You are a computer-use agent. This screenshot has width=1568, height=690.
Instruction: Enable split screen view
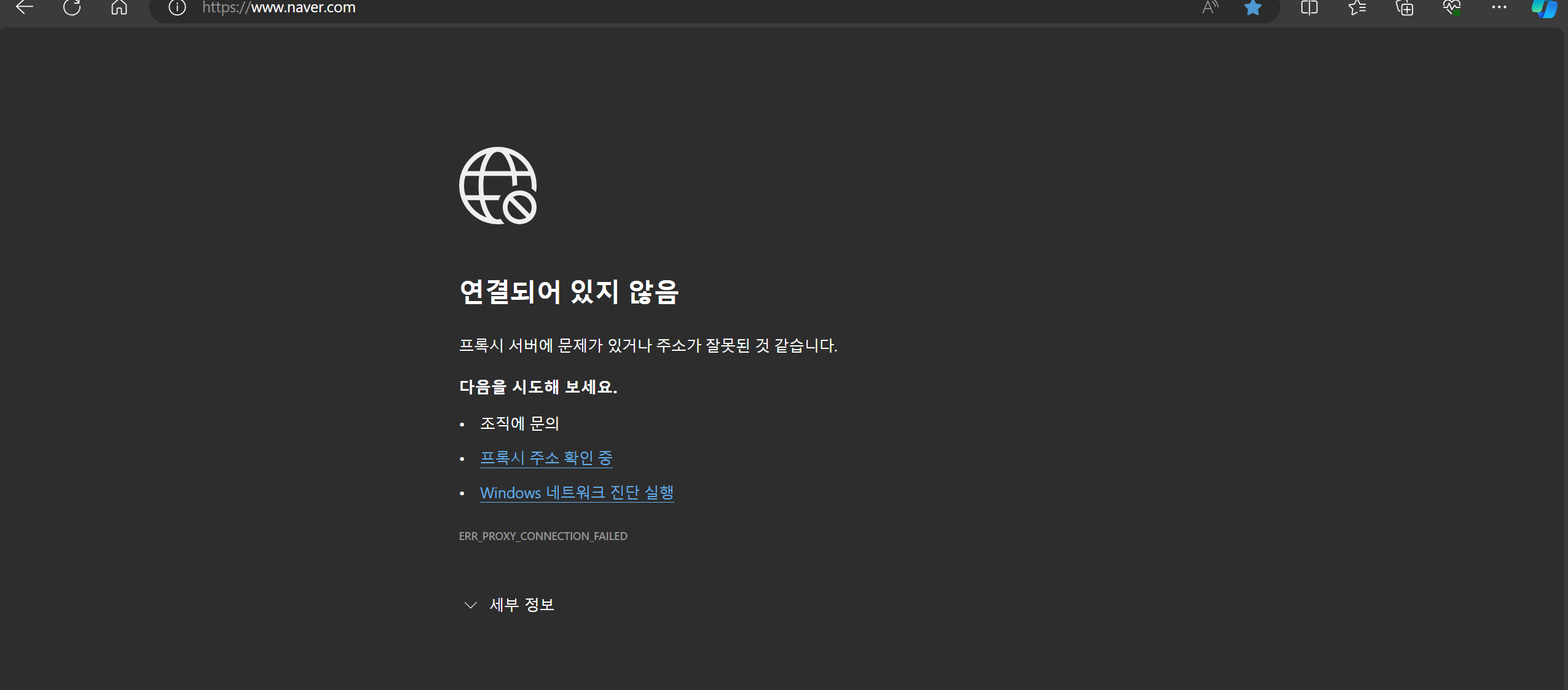coord(1309,7)
